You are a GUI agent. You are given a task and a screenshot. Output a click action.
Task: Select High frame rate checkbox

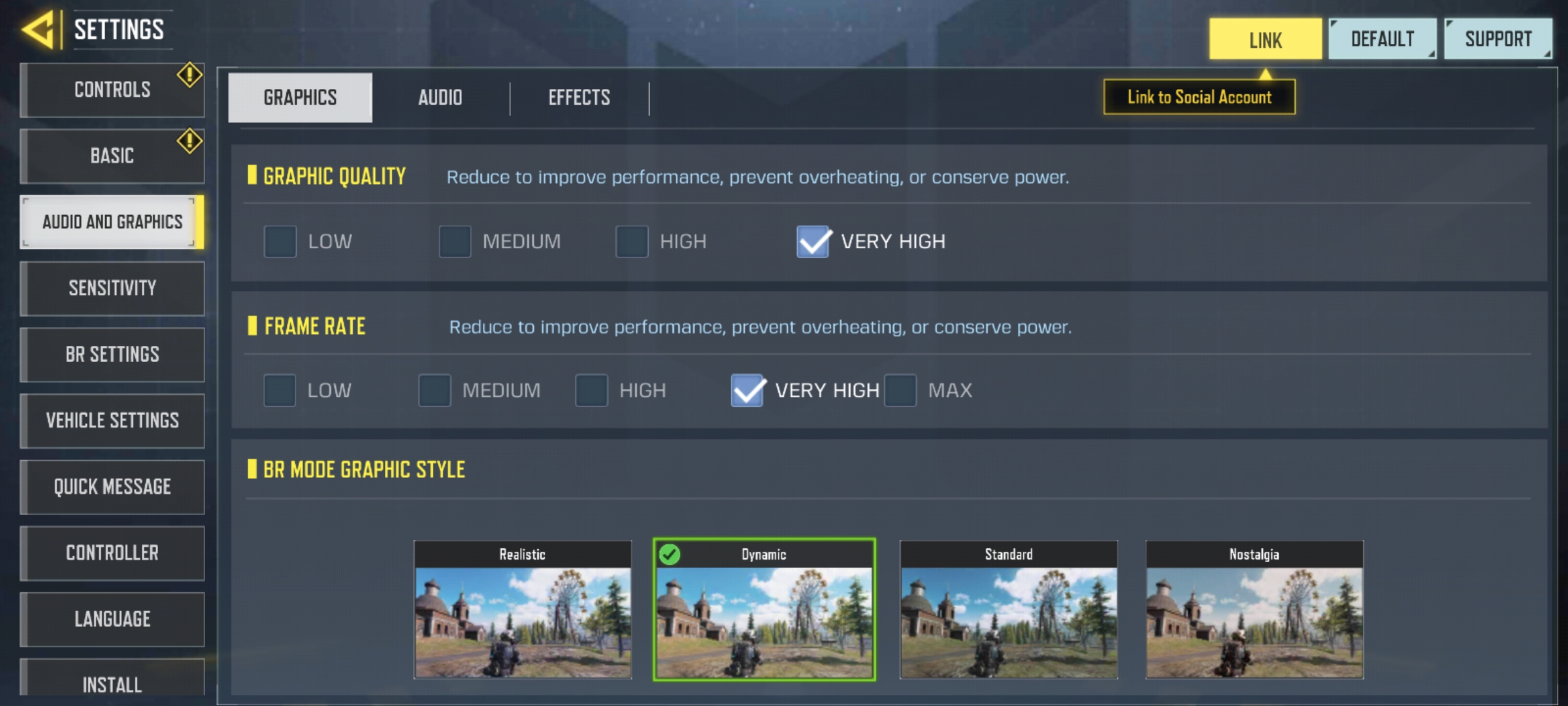point(591,390)
